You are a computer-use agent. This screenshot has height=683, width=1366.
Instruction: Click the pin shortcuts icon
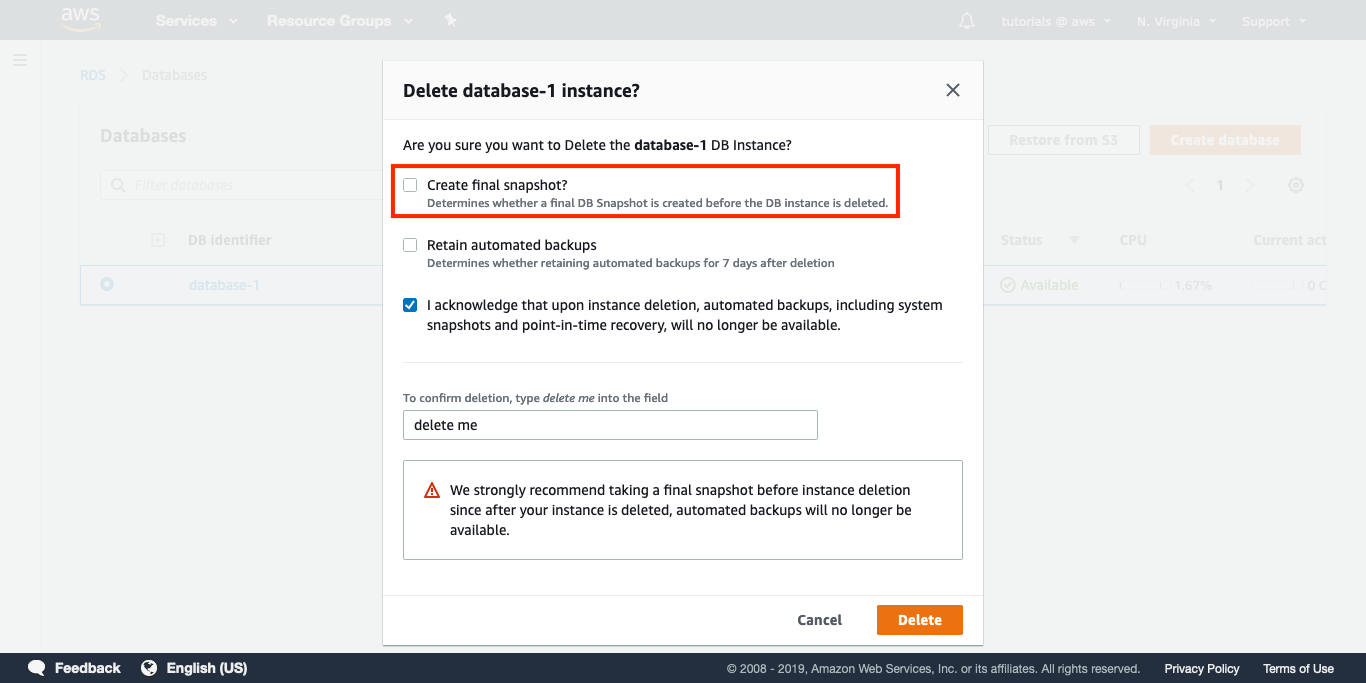point(450,21)
